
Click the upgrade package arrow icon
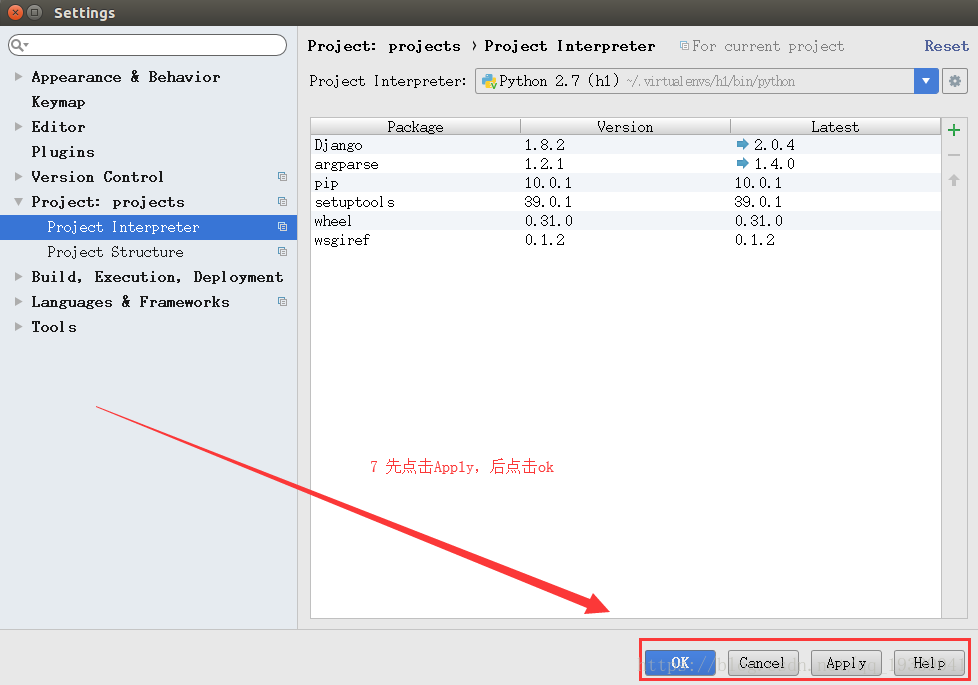coord(954,180)
